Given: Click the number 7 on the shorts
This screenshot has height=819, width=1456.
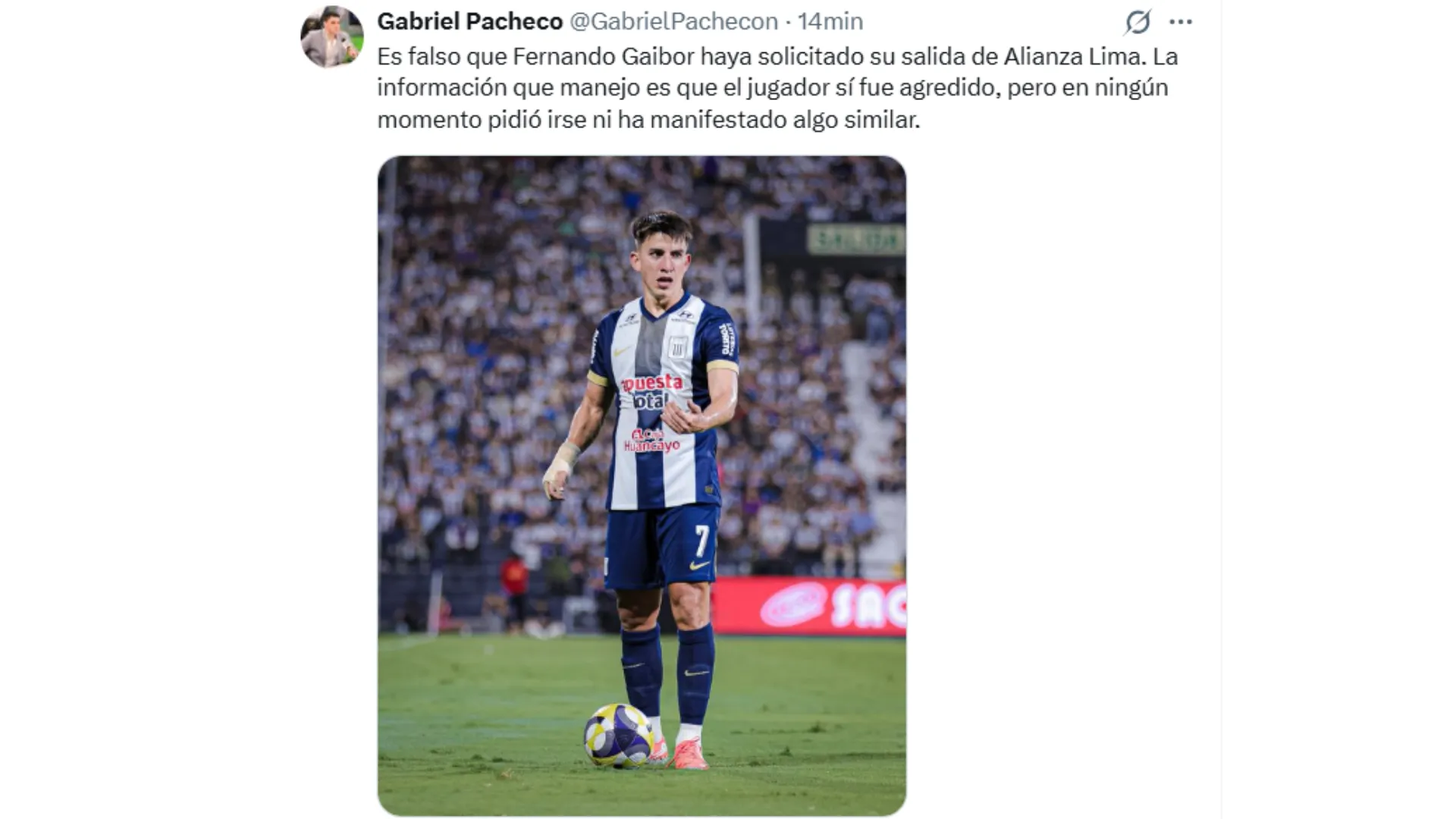Looking at the screenshot, I should click(702, 541).
